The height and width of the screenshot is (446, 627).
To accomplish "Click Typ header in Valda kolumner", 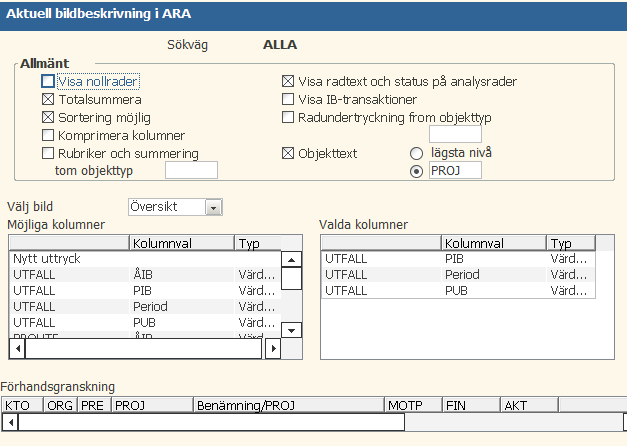I will (x=571, y=243).
